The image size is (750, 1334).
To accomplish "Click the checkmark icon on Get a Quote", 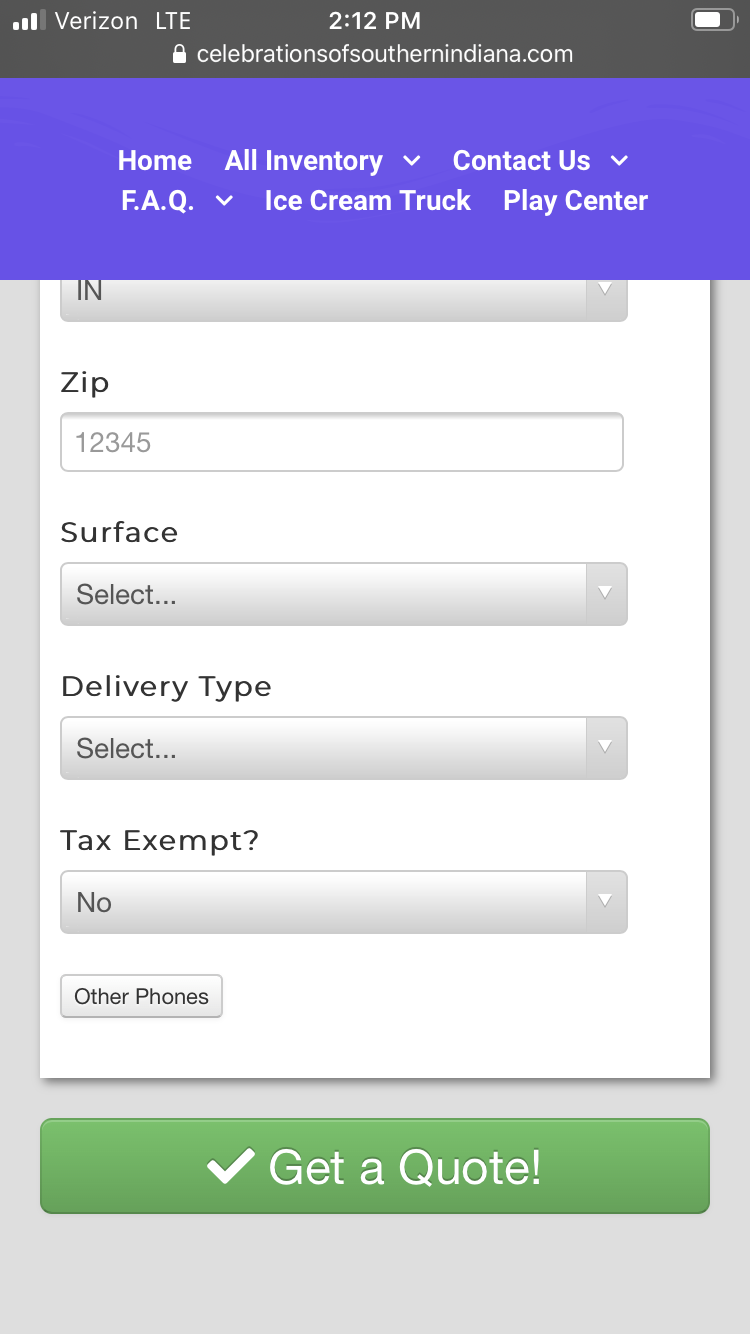I will [x=230, y=1166].
